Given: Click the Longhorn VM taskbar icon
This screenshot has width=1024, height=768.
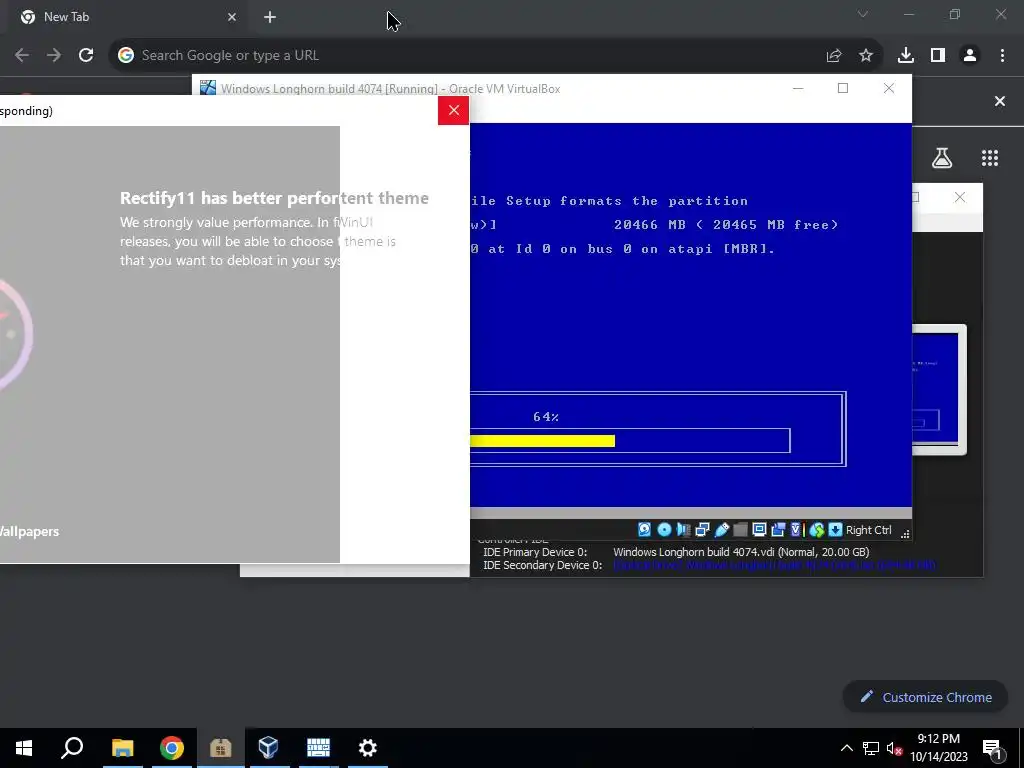Looking at the screenshot, I should click(318, 748).
